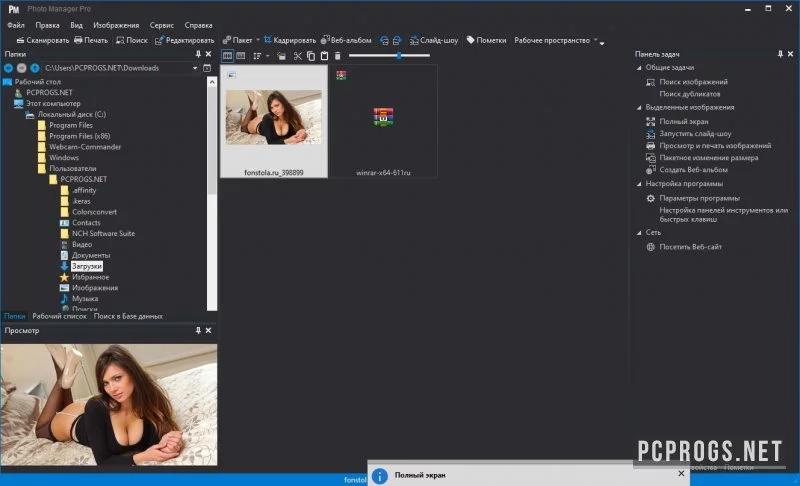Open the Поиск search tool
800x486 pixels.
132,40
